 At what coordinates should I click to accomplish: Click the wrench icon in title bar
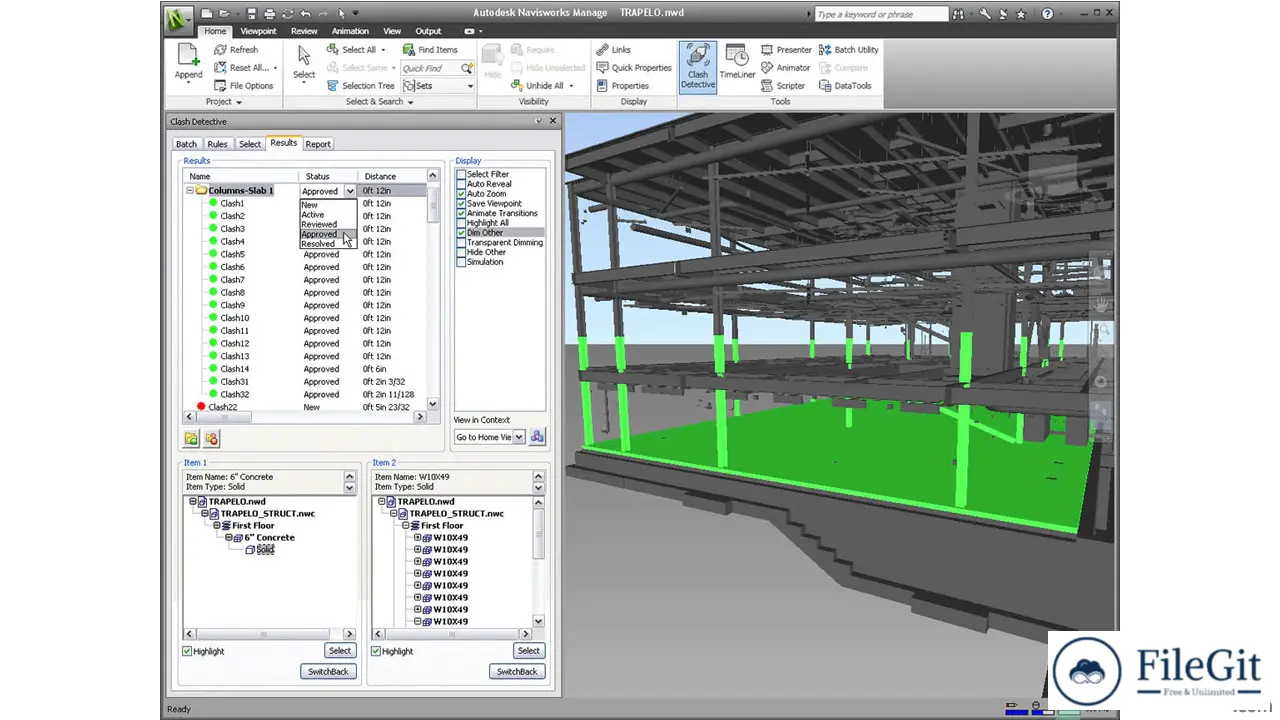[984, 14]
